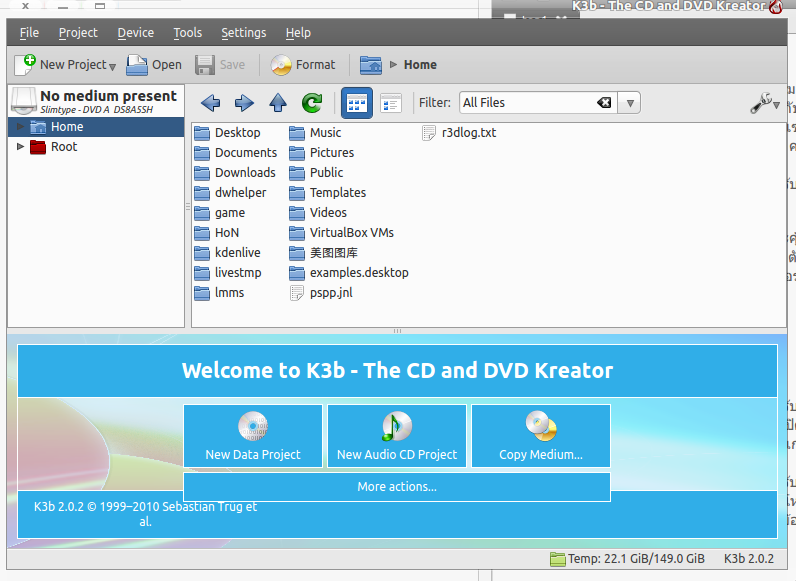Viewport: 796px width, 581px height.
Task: Click the greyed Save toolbar button
Action: point(220,64)
